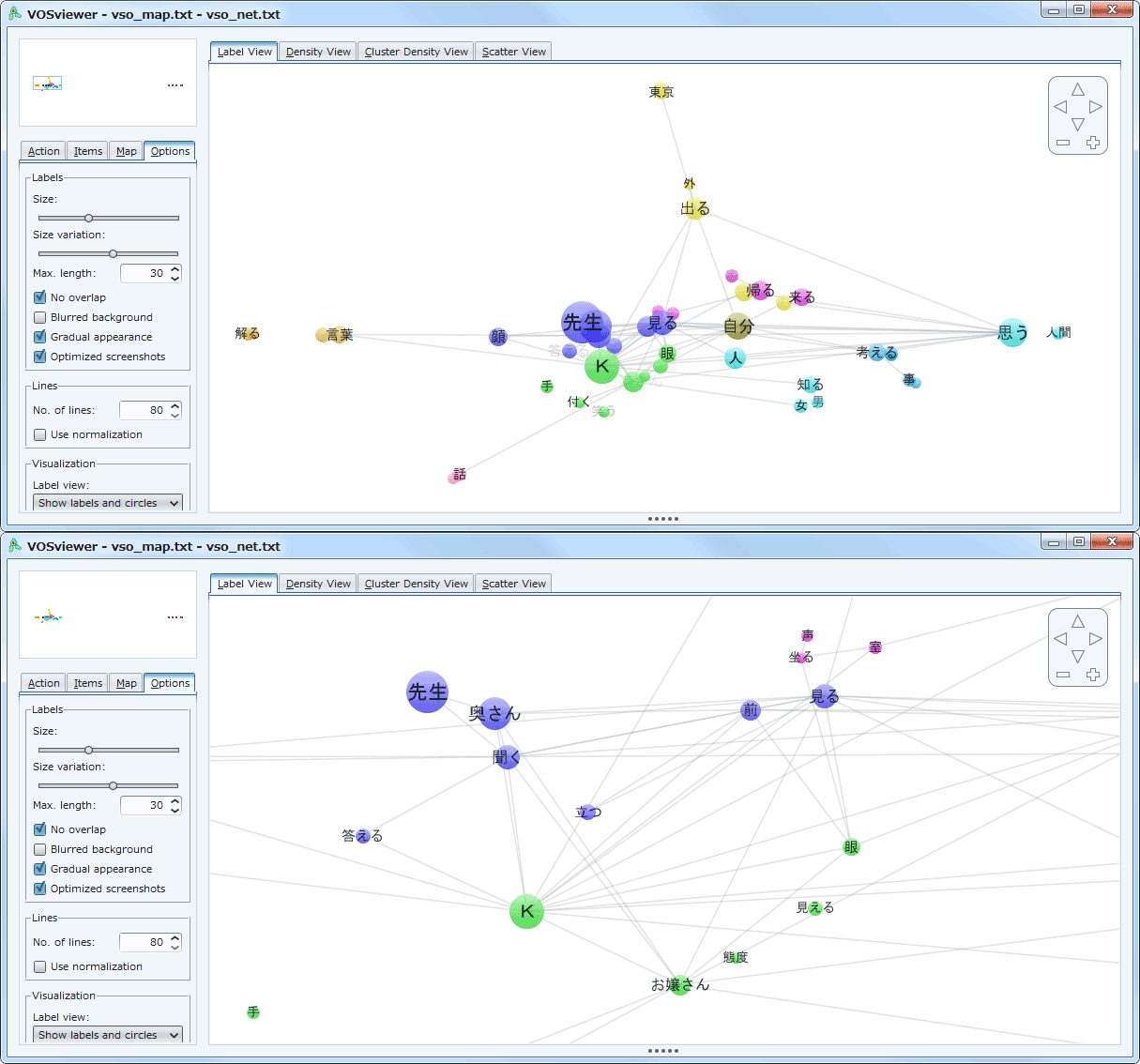
Task: Pan left arrow in bottom window
Action: click(1060, 639)
